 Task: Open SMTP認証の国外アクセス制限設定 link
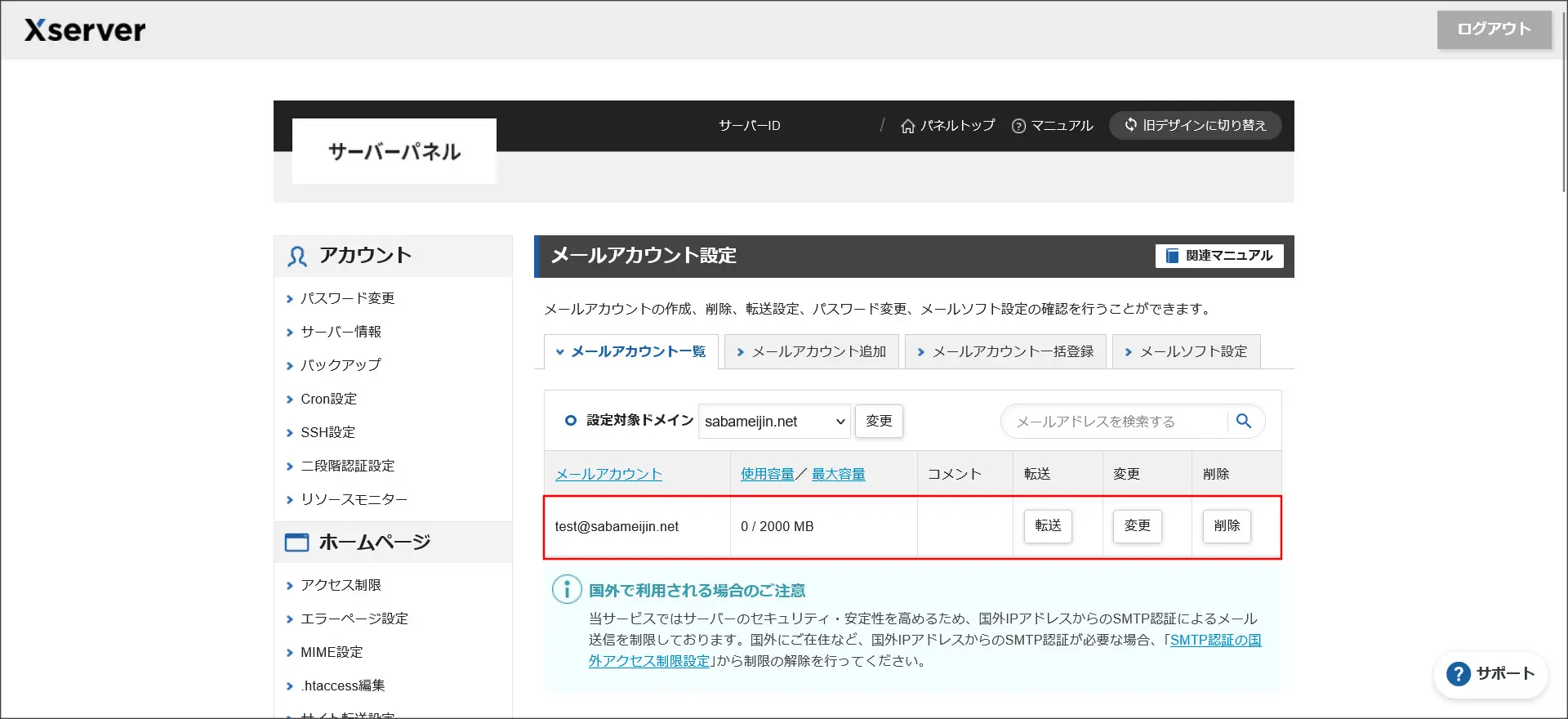(925, 650)
